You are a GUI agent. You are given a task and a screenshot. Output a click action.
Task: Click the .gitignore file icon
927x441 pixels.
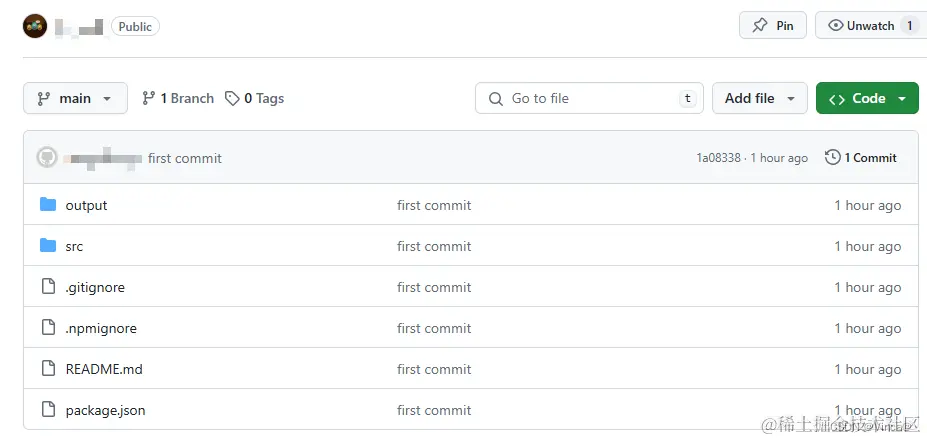coord(48,287)
